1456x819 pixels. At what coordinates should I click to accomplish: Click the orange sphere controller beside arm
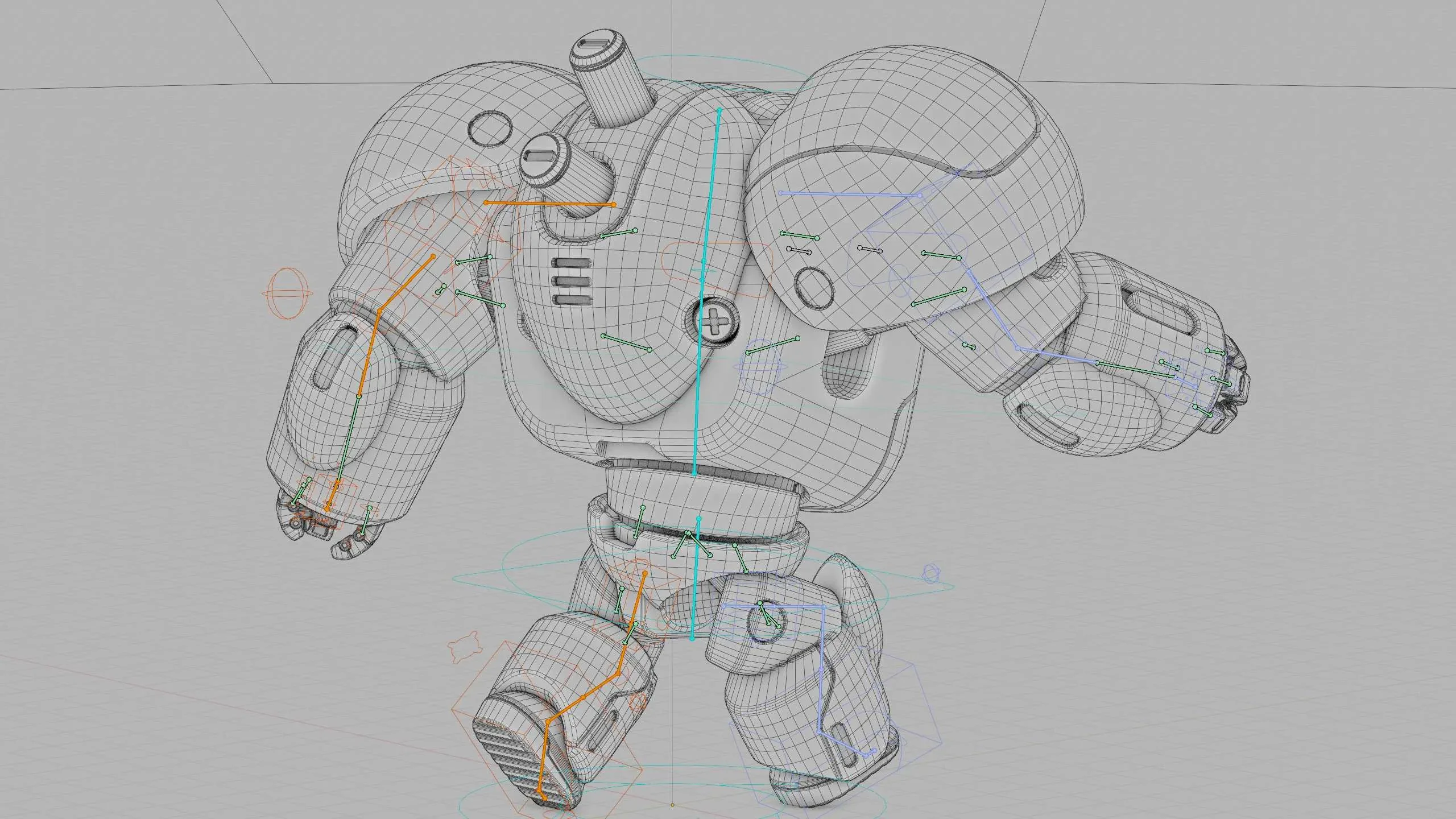click(287, 294)
